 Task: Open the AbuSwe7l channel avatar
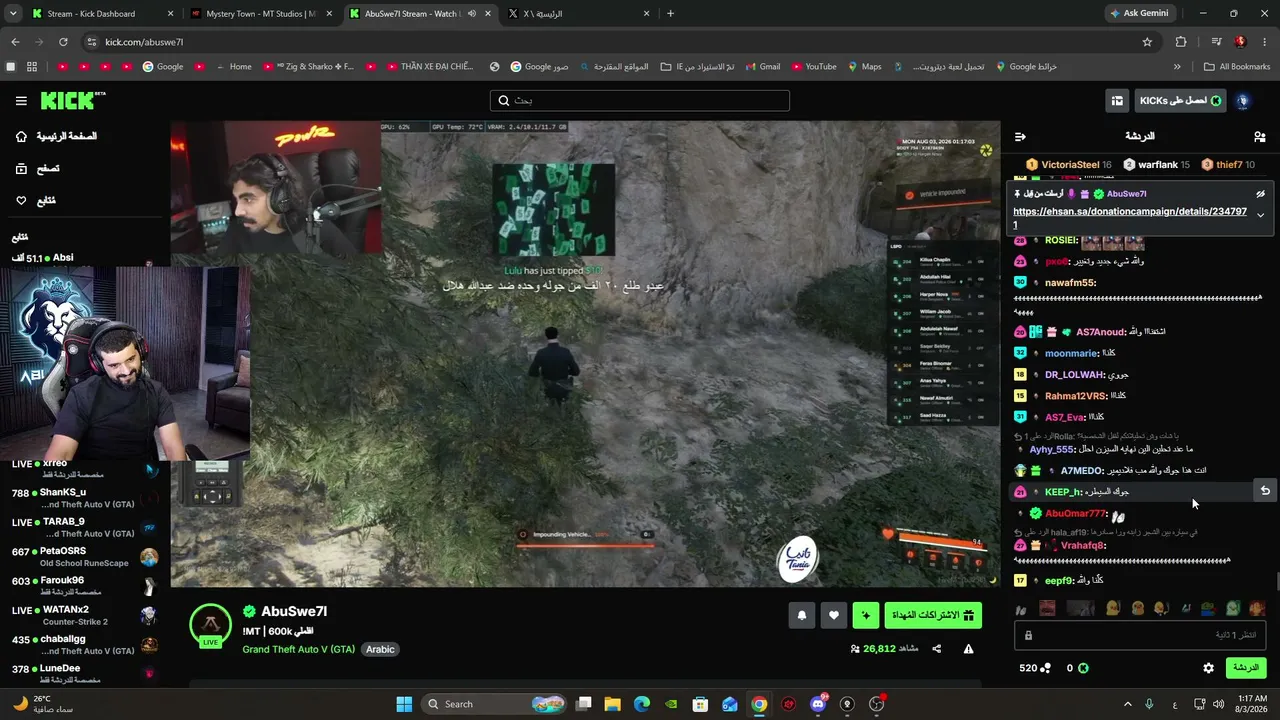210,626
